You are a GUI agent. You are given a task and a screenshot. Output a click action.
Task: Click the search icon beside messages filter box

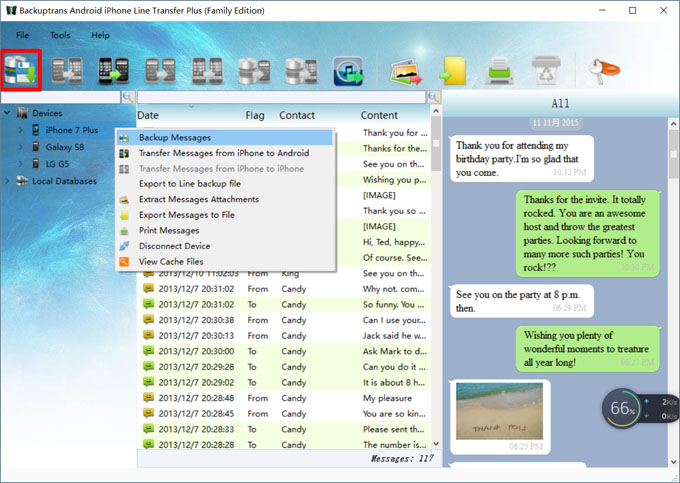pyautogui.click(x=433, y=97)
